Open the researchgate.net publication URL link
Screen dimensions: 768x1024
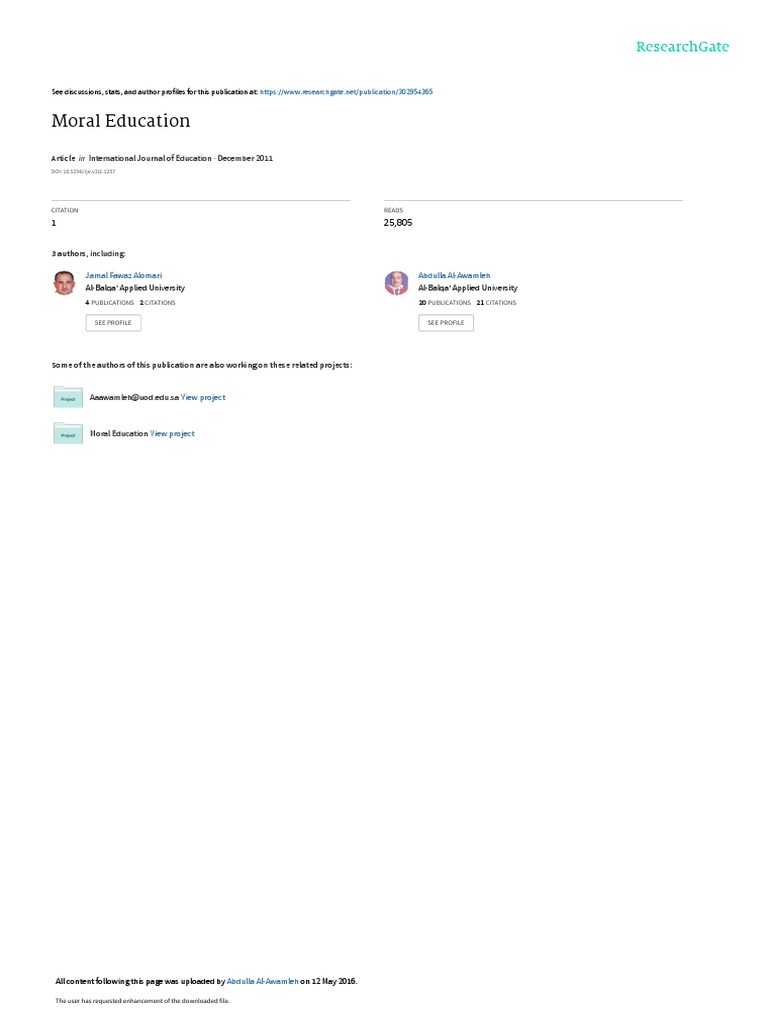[346, 92]
